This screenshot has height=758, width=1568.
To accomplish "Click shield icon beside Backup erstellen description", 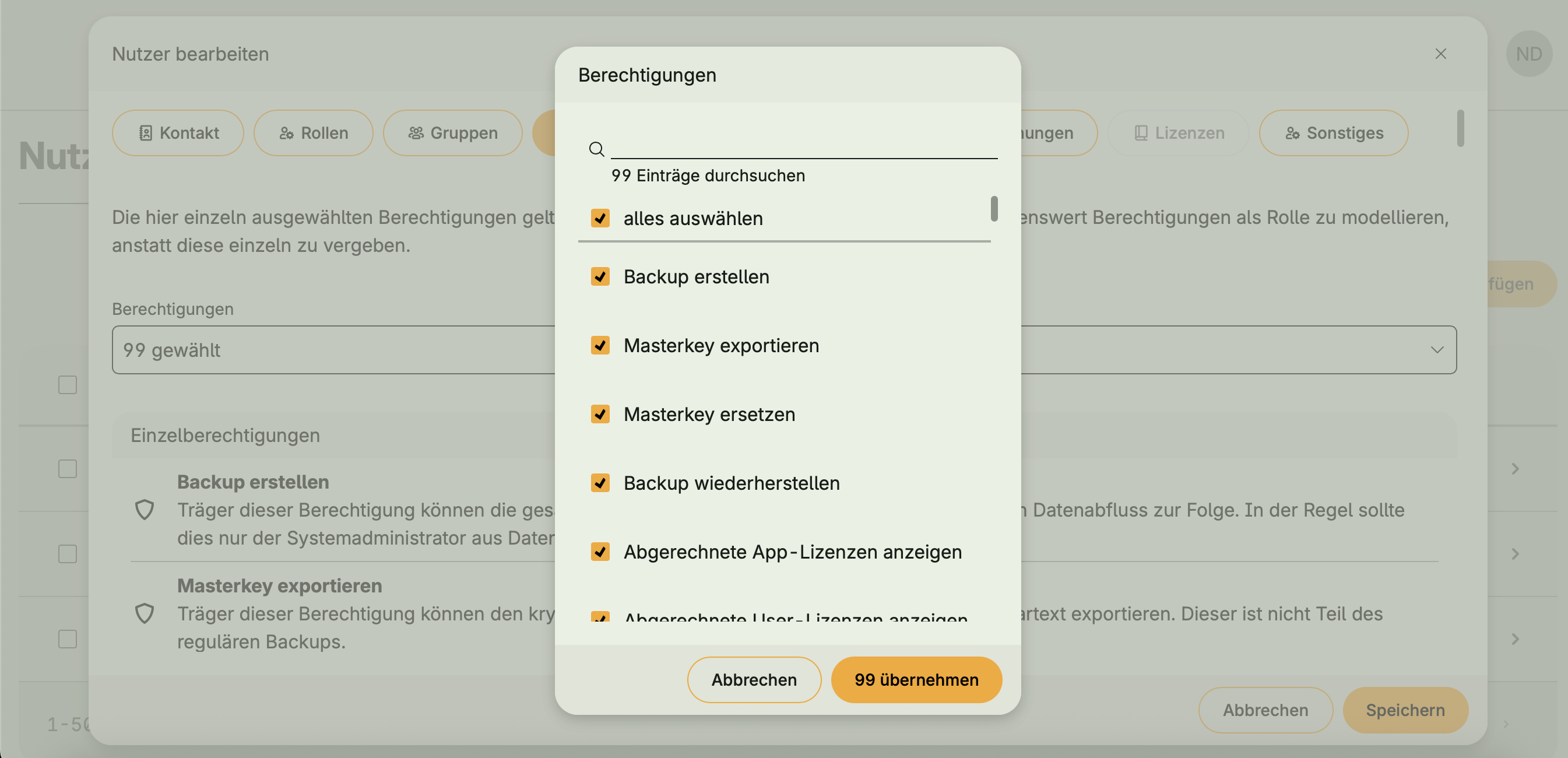I will coord(144,510).
